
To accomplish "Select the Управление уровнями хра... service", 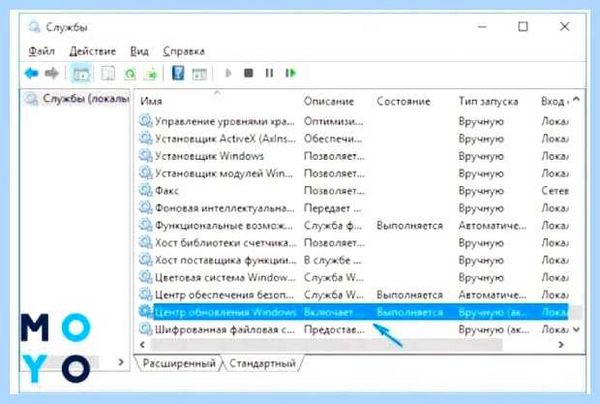I will [225, 121].
